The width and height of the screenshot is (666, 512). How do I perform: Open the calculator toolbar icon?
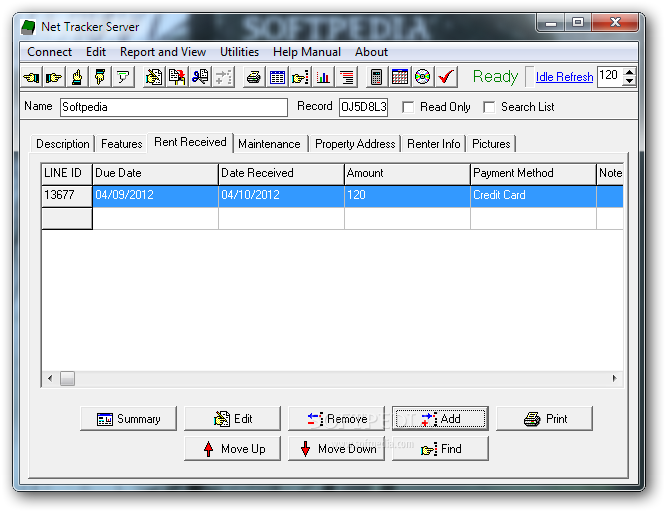coord(376,77)
